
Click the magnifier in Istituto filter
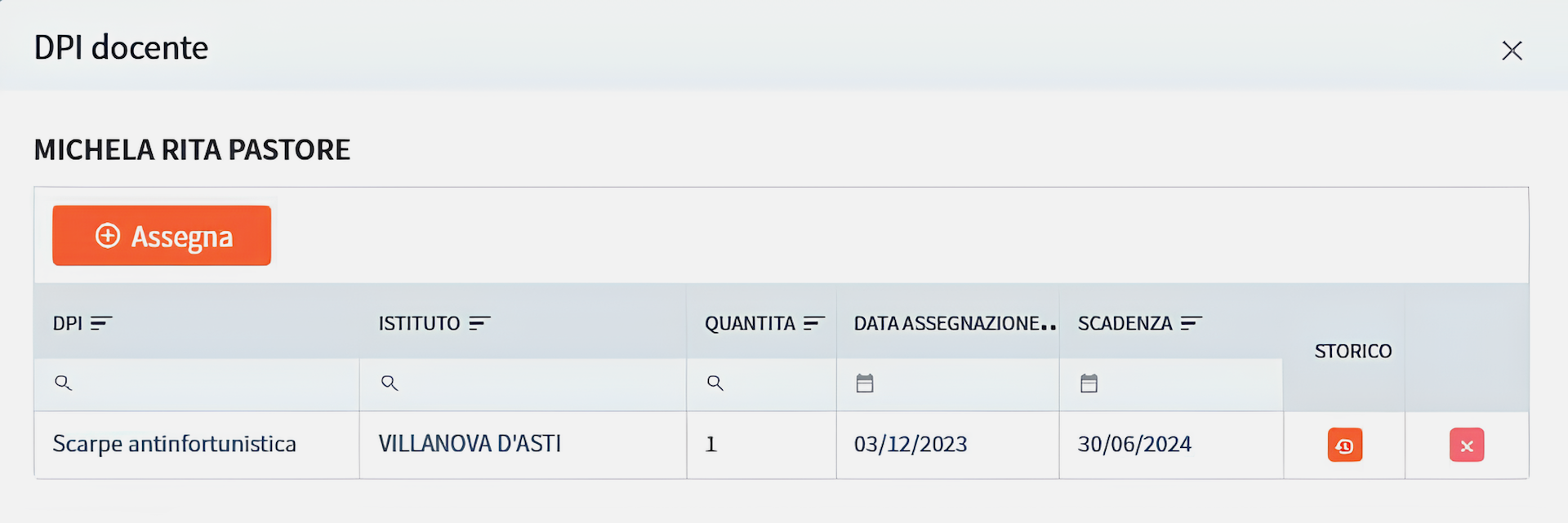(x=390, y=383)
